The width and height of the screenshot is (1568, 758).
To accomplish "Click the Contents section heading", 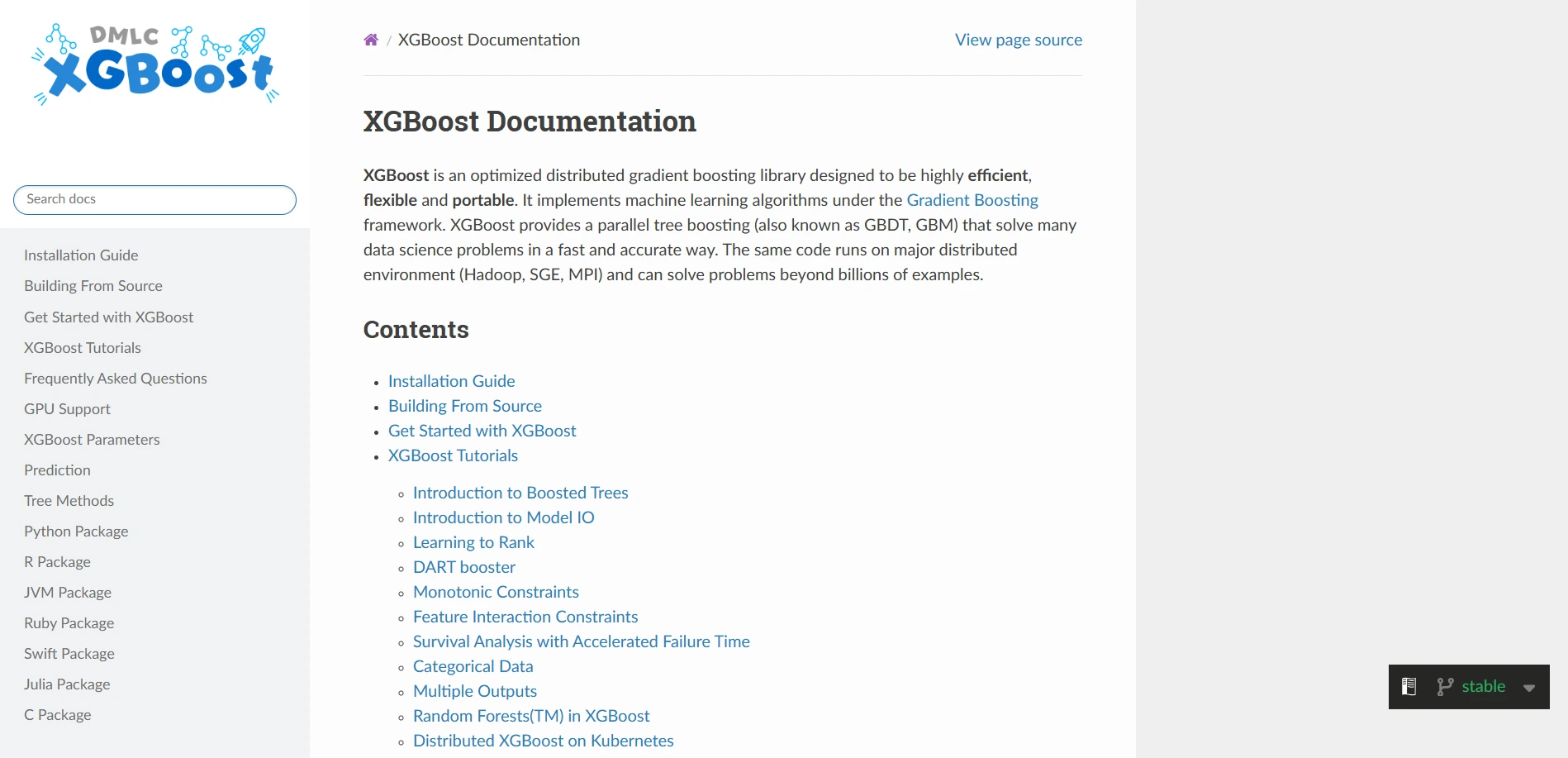I will click(416, 330).
